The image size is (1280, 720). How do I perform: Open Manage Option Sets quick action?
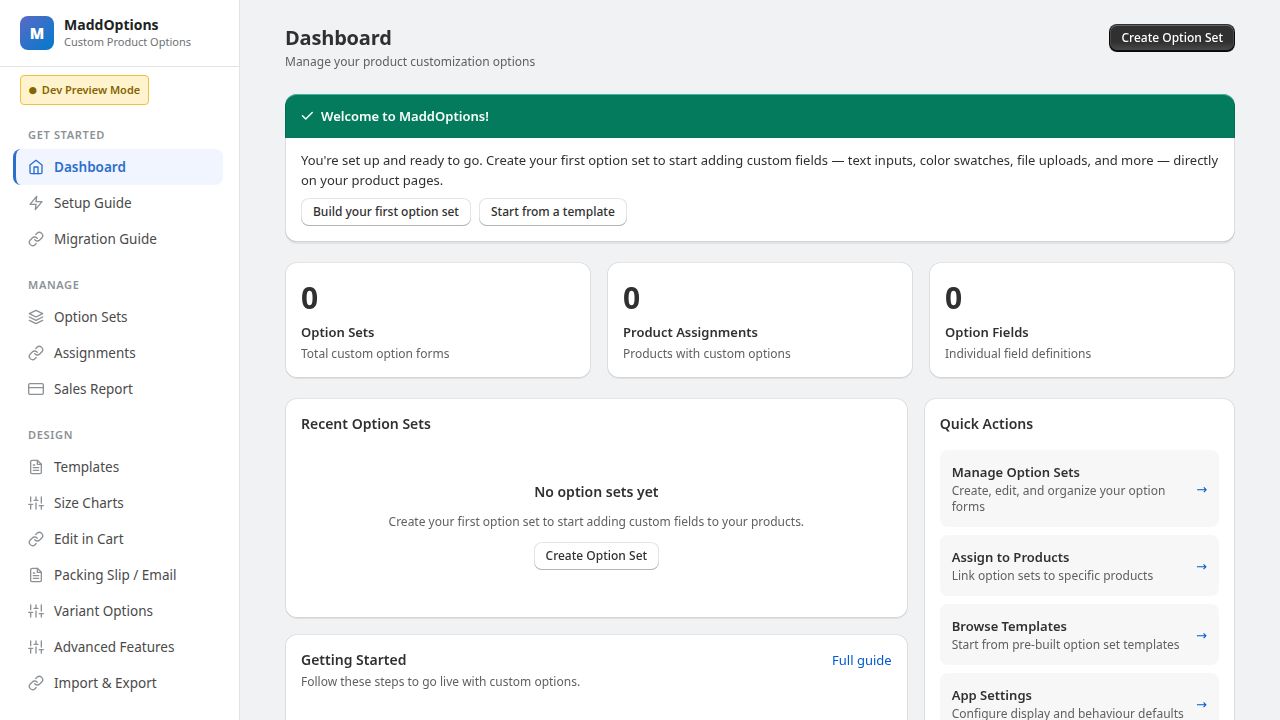click(1079, 488)
